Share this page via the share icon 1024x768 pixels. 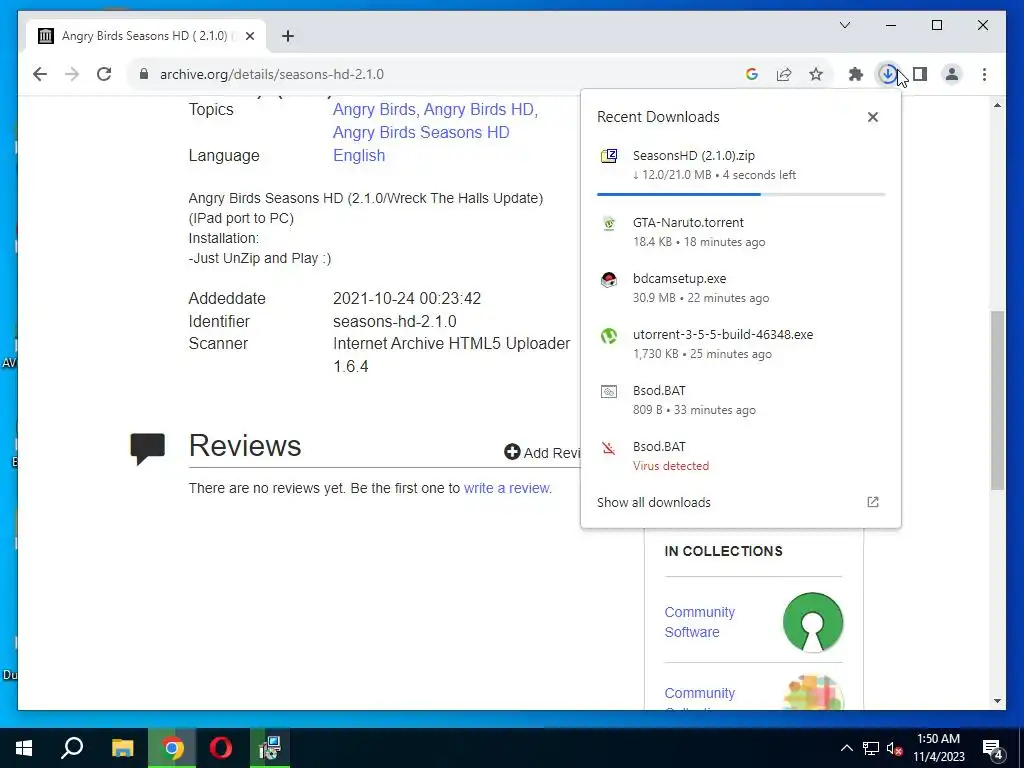coord(784,74)
